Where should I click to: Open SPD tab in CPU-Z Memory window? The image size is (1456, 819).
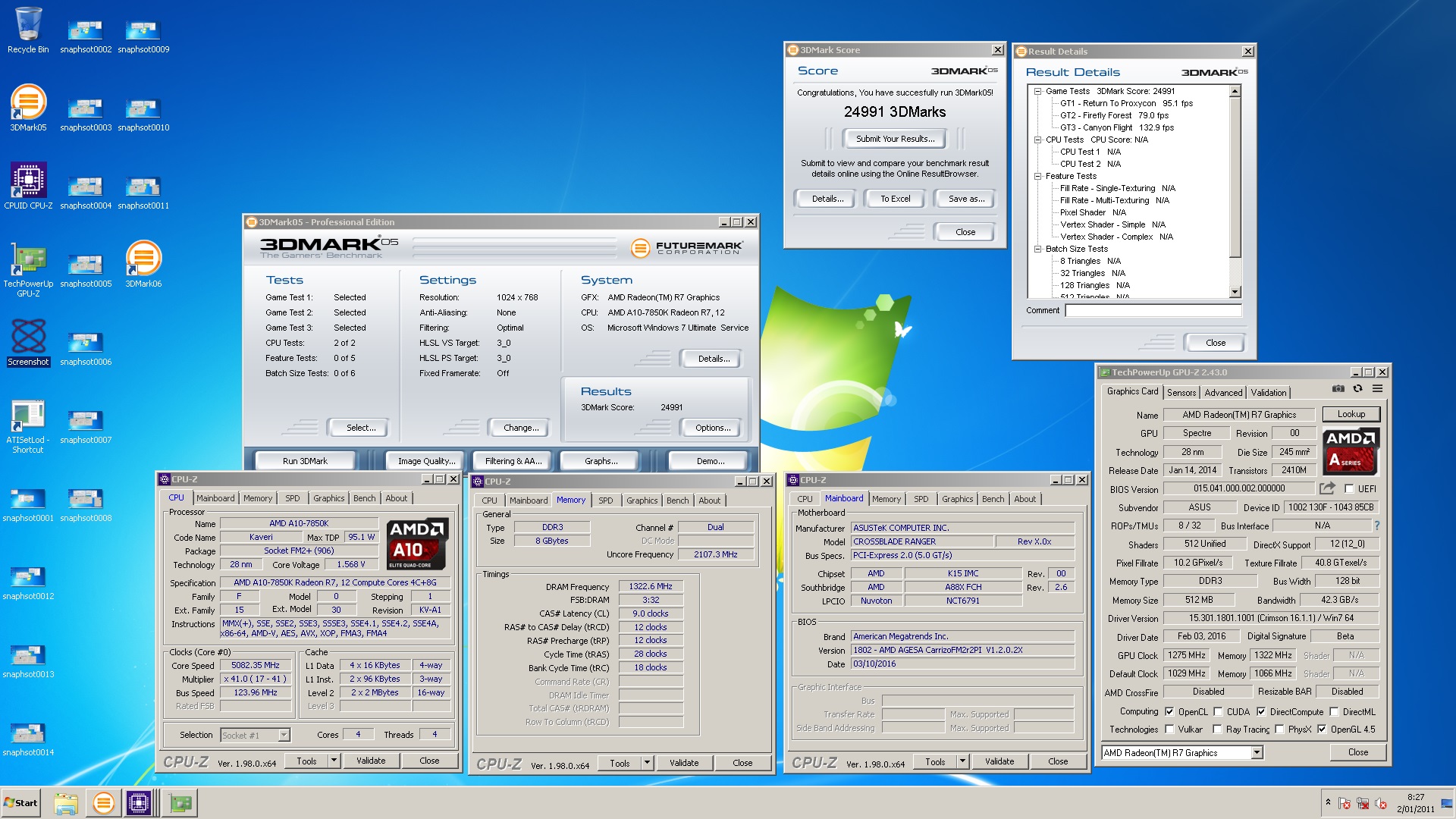tap(605, 500)
